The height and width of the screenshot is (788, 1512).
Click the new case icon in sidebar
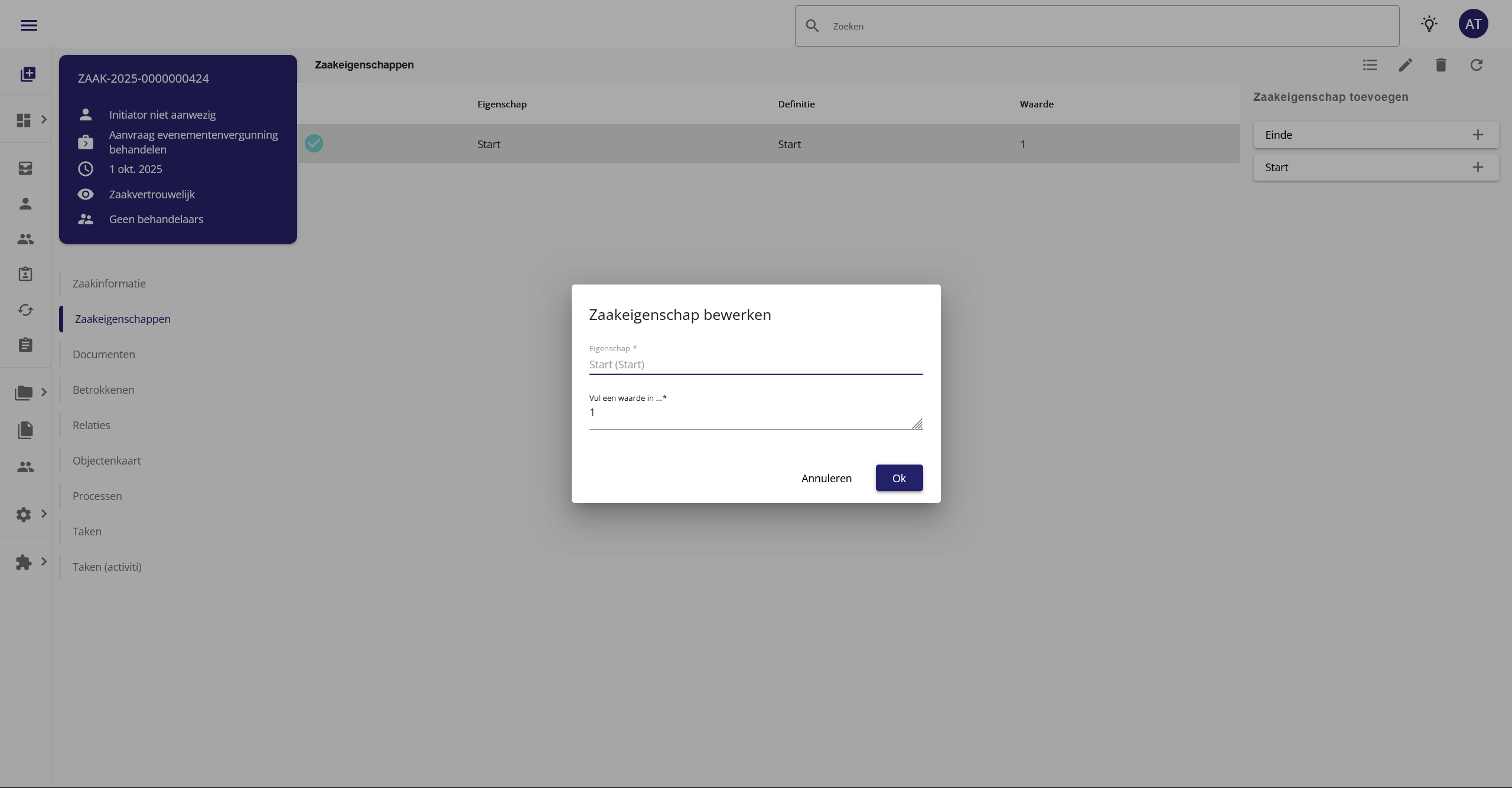click(x=28, y=74)
